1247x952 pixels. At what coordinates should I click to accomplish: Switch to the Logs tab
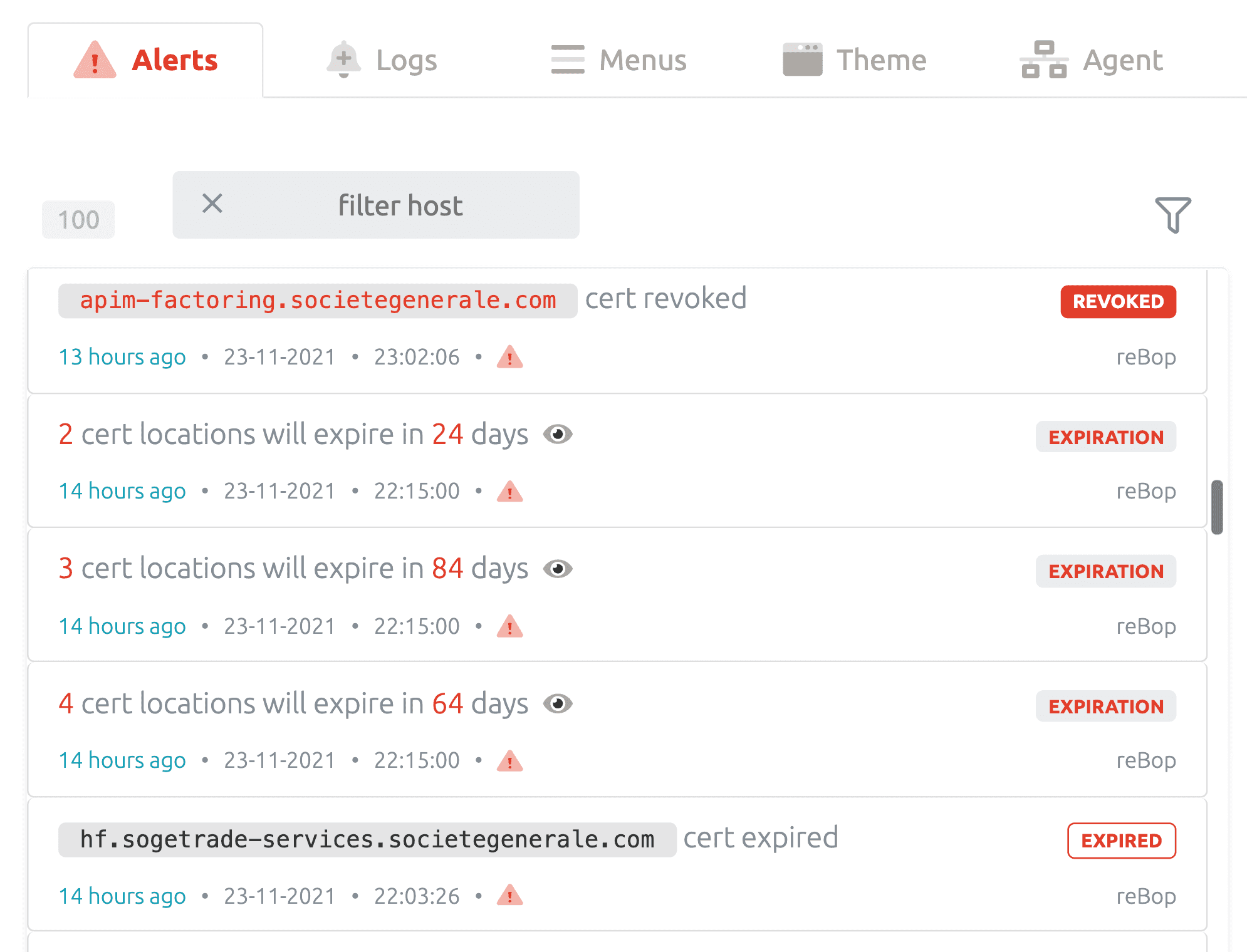(382, 60)
